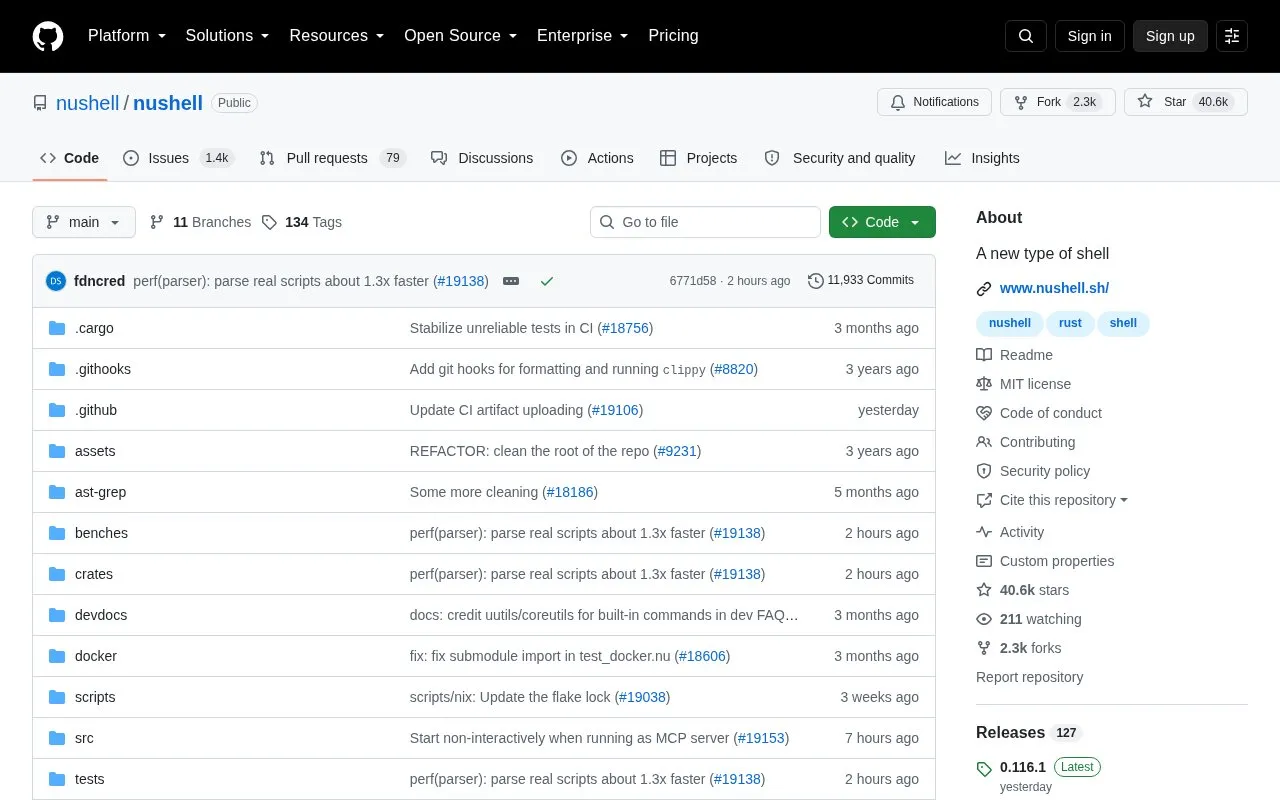Expand the Resources menu
This screenshot has height=800, width=1280.
click(337, 36)
